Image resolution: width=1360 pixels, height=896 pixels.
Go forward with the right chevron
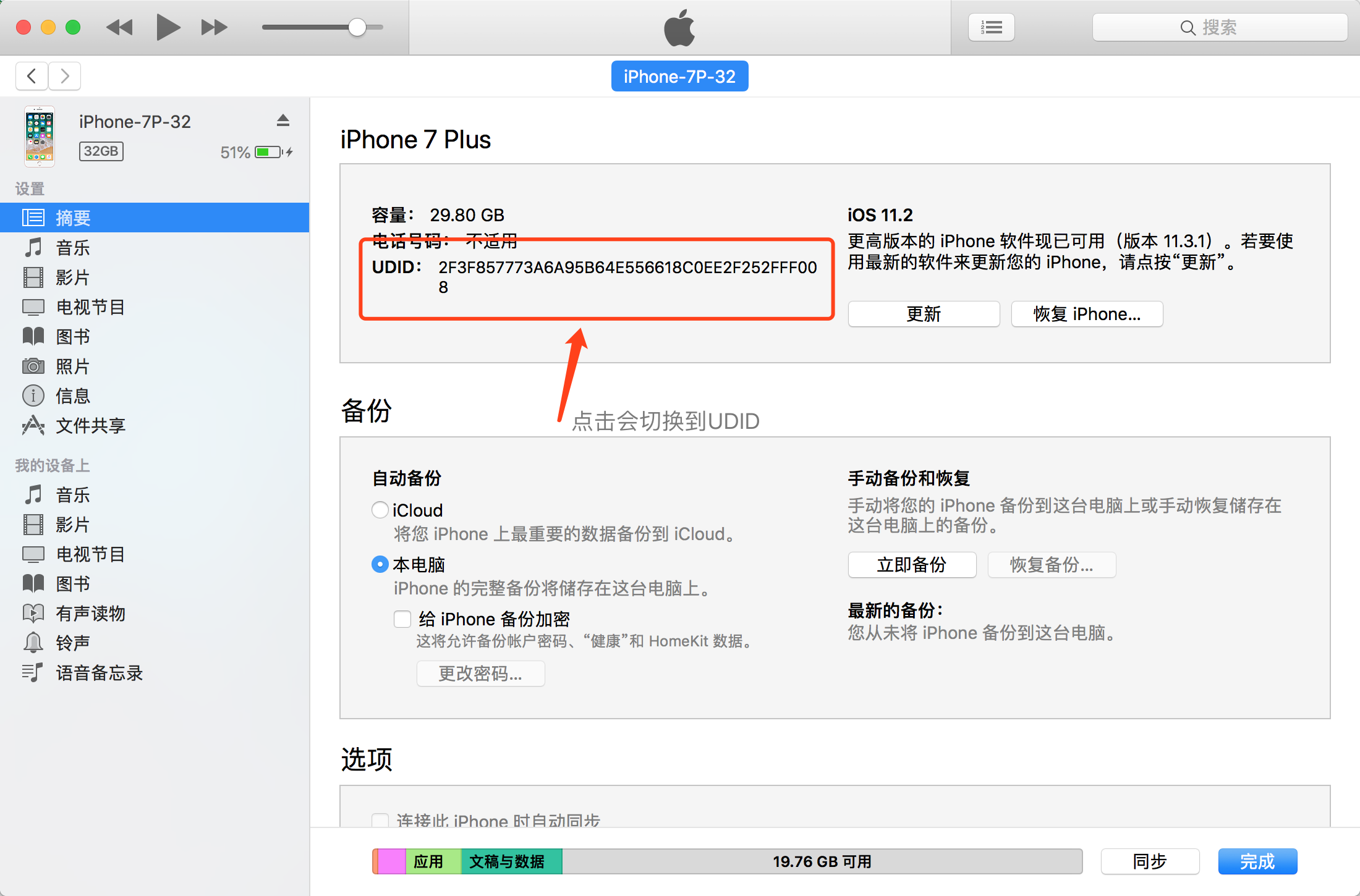pyautogui.click(x=65, y=76)
